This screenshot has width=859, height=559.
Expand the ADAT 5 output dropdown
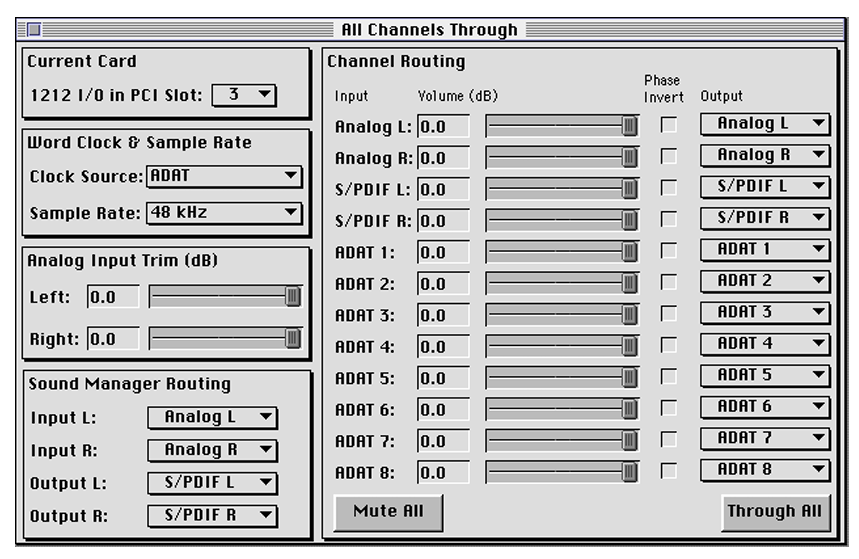765,376
